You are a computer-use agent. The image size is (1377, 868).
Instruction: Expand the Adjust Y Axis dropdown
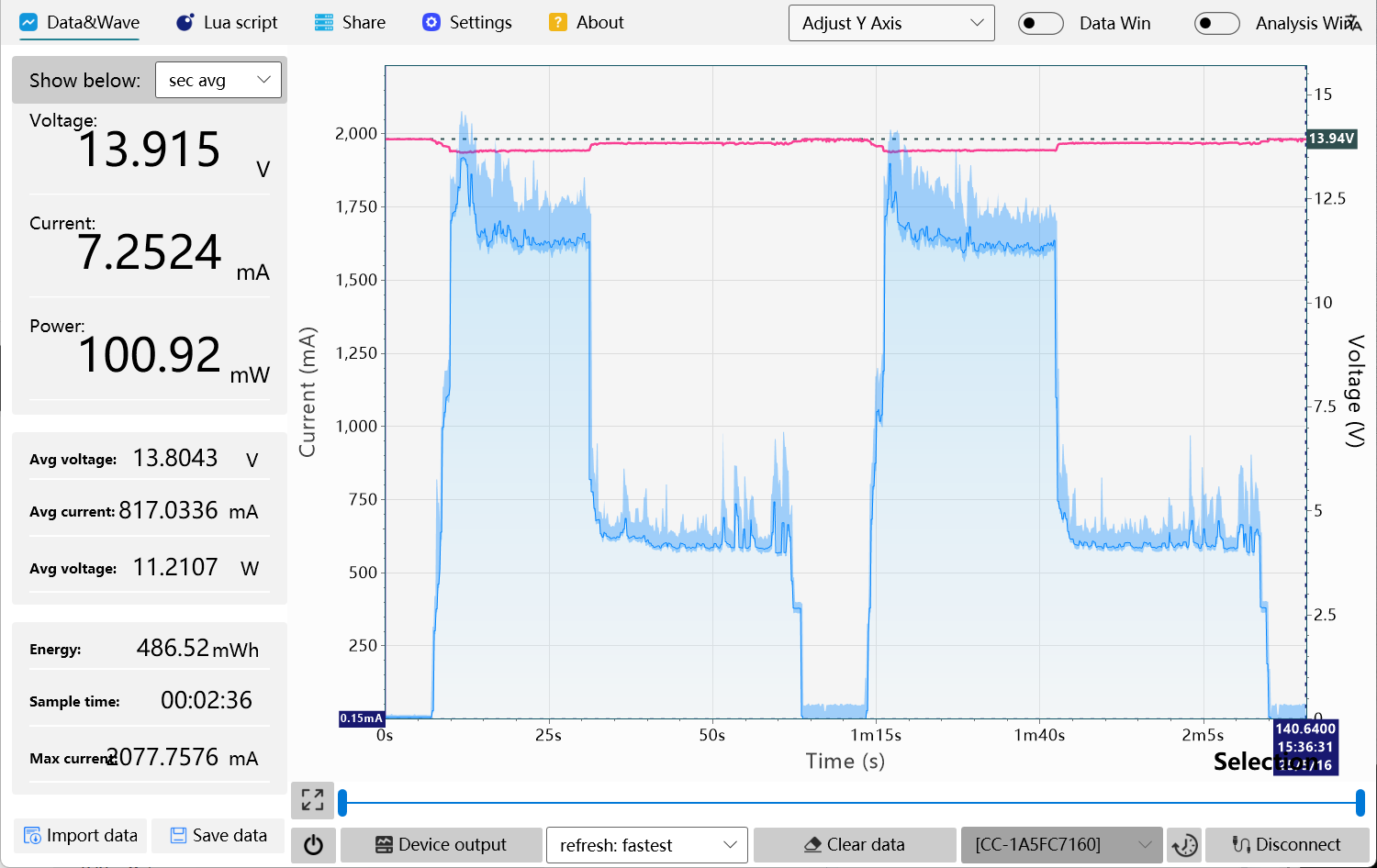891,24
